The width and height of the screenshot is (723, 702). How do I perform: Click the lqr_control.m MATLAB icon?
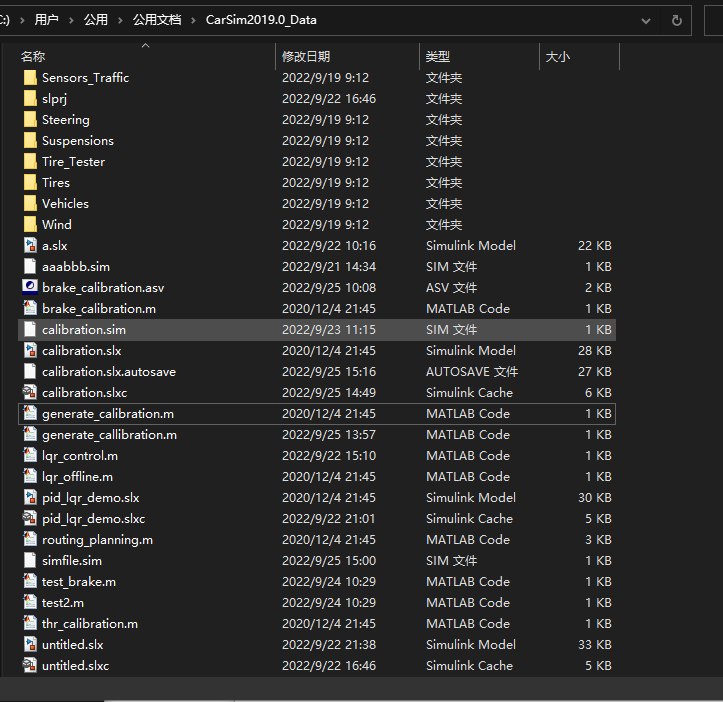(x=30, y=455)
